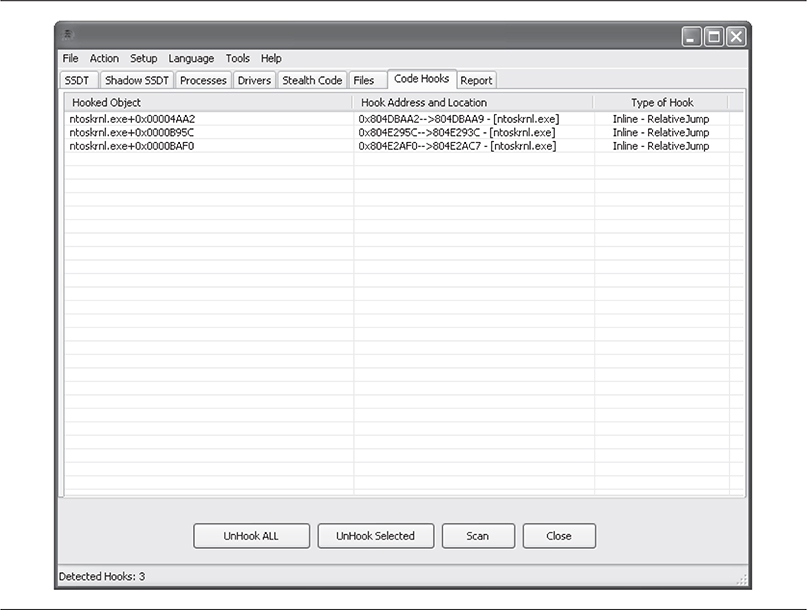Switch to the Stealth Code tab
This screenshot has height=610, width=807.
point(312,81)
